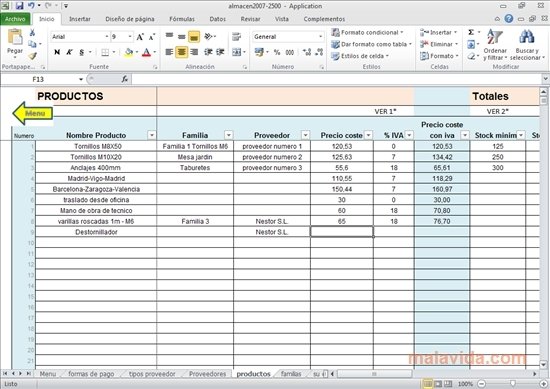Toggle italic K formatting
Viewport: 550px width, 389px height.
click(69, 52)
